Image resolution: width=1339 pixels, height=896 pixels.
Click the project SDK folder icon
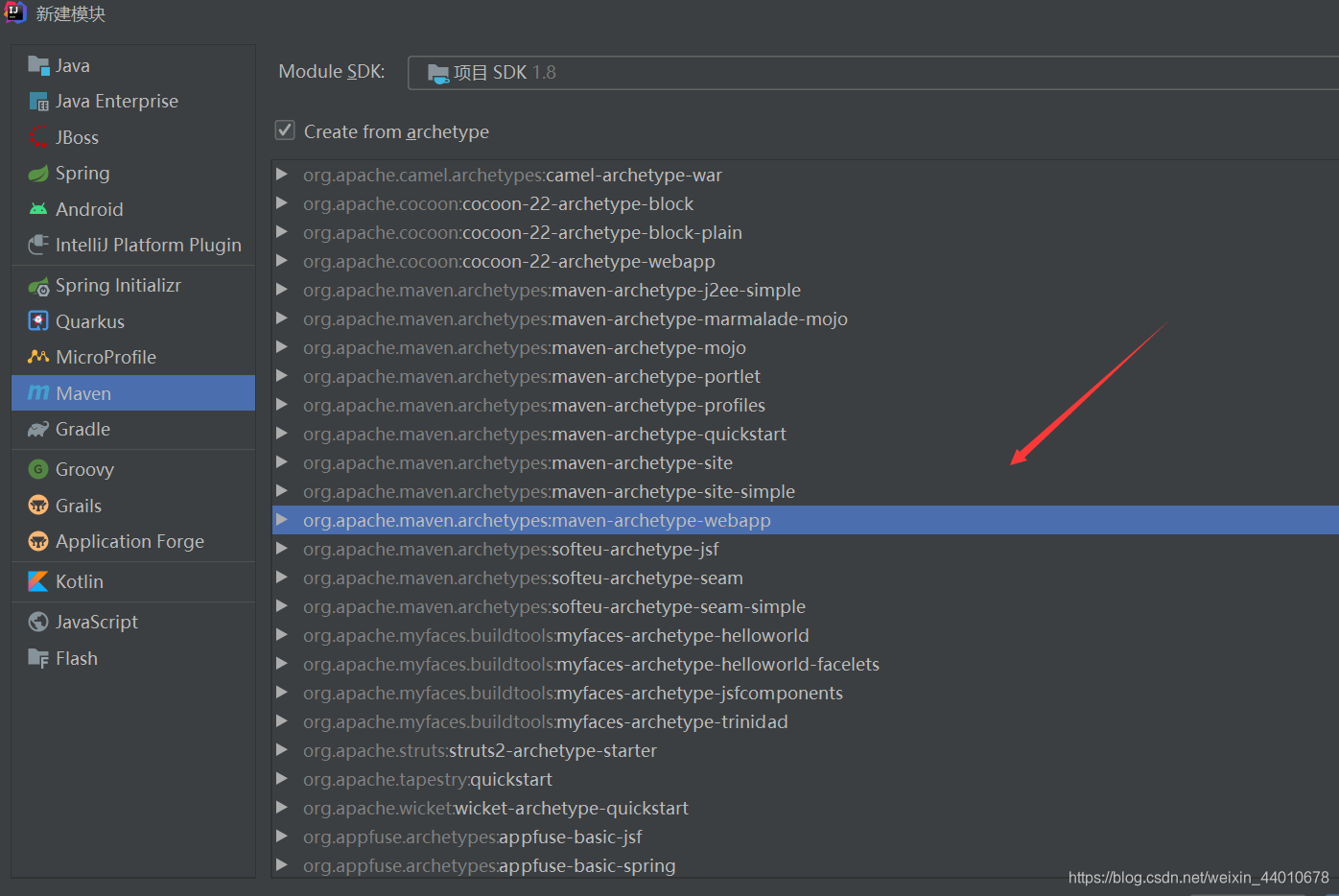point(438,73)
